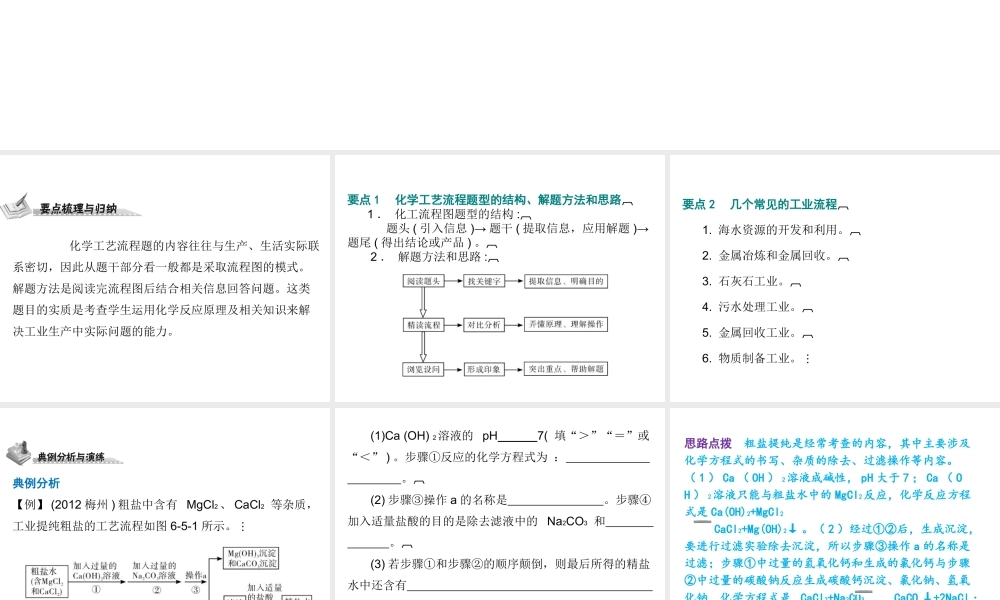The image size is (1000, 600).
Task: Click the 加入过量的 Na₂CO₃溶液 step label
Action: 154,571
